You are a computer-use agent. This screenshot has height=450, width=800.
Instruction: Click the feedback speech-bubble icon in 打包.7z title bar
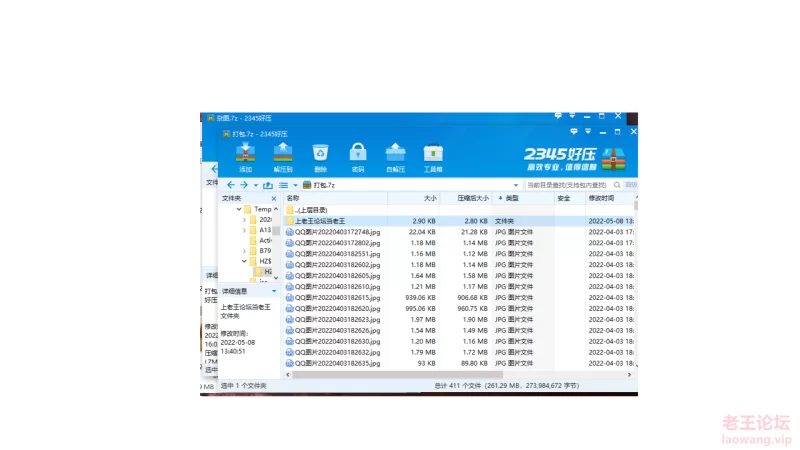point(574,132)
